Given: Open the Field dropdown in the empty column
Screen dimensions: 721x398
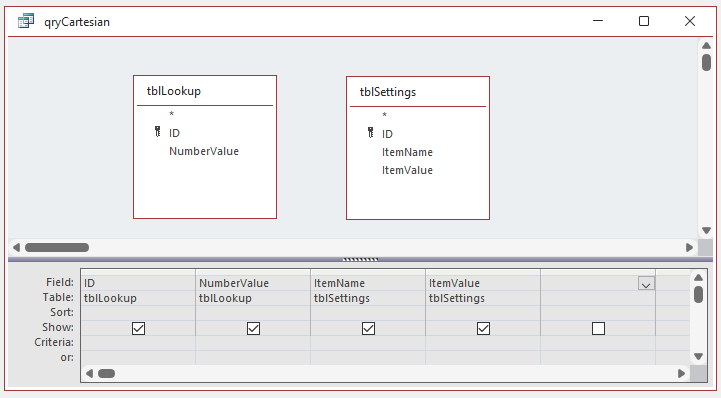Looking at the screenshot, I should [x=646, y=284].
